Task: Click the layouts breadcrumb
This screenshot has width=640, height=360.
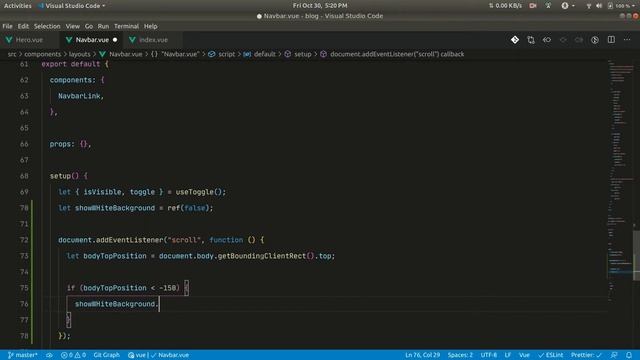Action: [x=80, y=54]
